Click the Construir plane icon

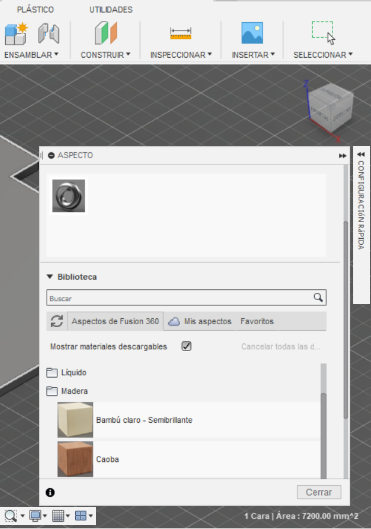point(106,33)
